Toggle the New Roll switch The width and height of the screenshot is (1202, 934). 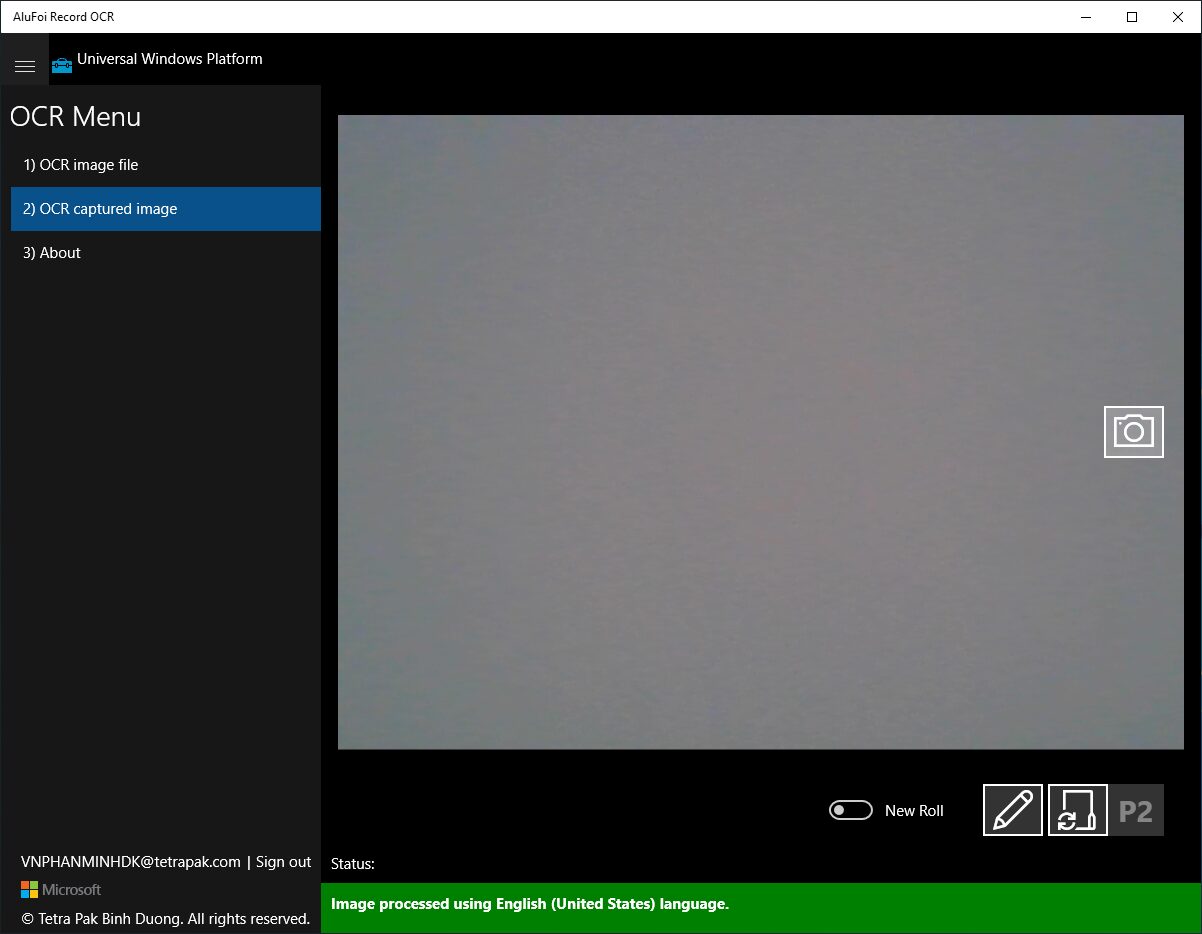click(851, 810)
